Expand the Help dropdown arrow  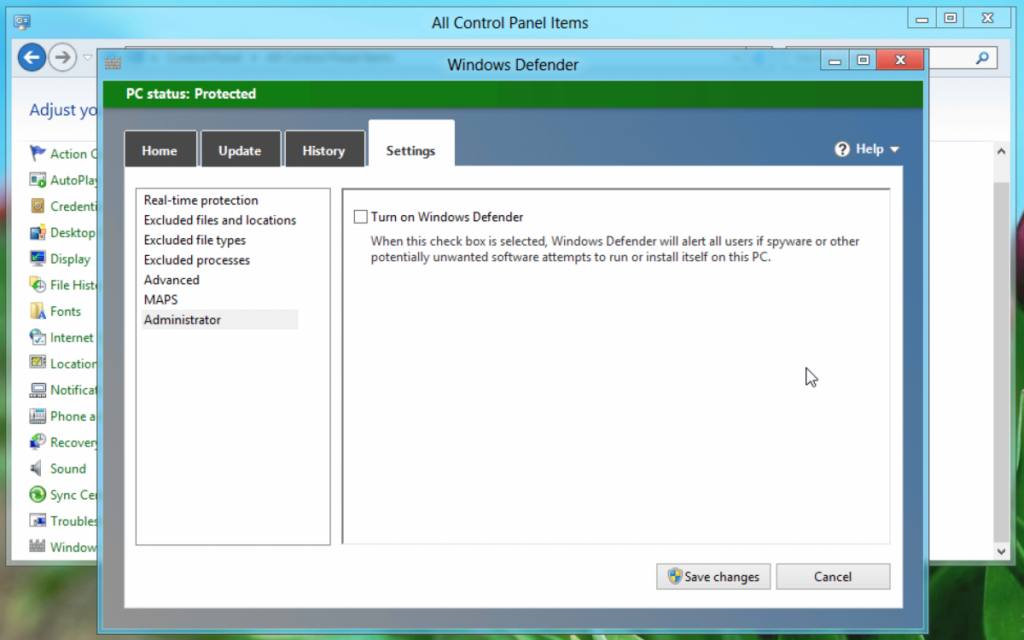(x=895, y=150)
